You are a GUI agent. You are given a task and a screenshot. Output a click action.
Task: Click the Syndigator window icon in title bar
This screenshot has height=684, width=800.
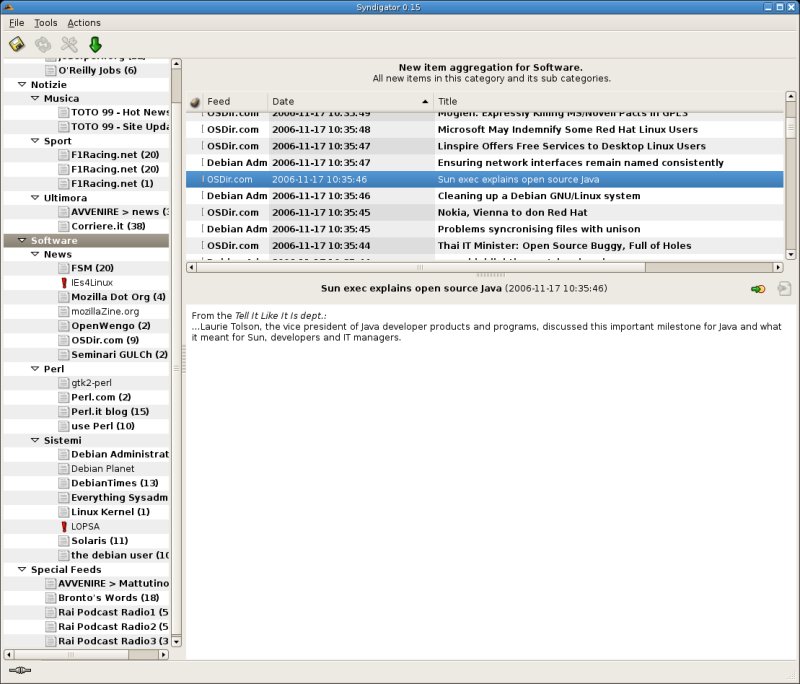[x=8, y=7]
